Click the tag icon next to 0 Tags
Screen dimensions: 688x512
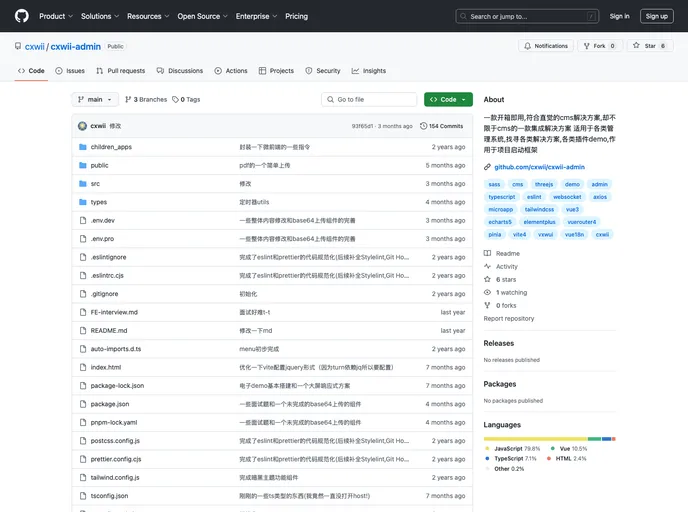point(176,100)
